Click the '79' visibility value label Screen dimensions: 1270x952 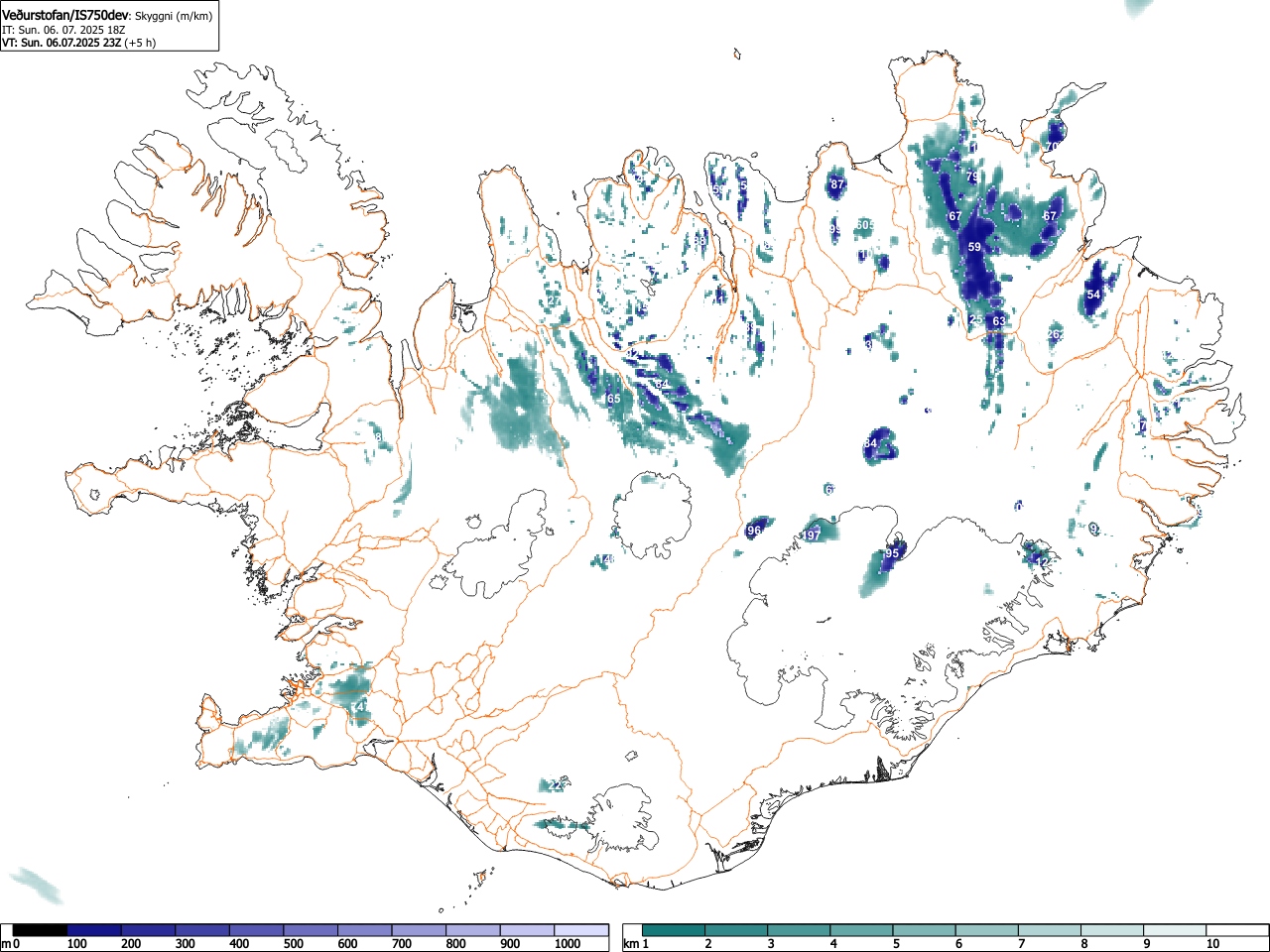pyautogui.click(x=972, y=177)
